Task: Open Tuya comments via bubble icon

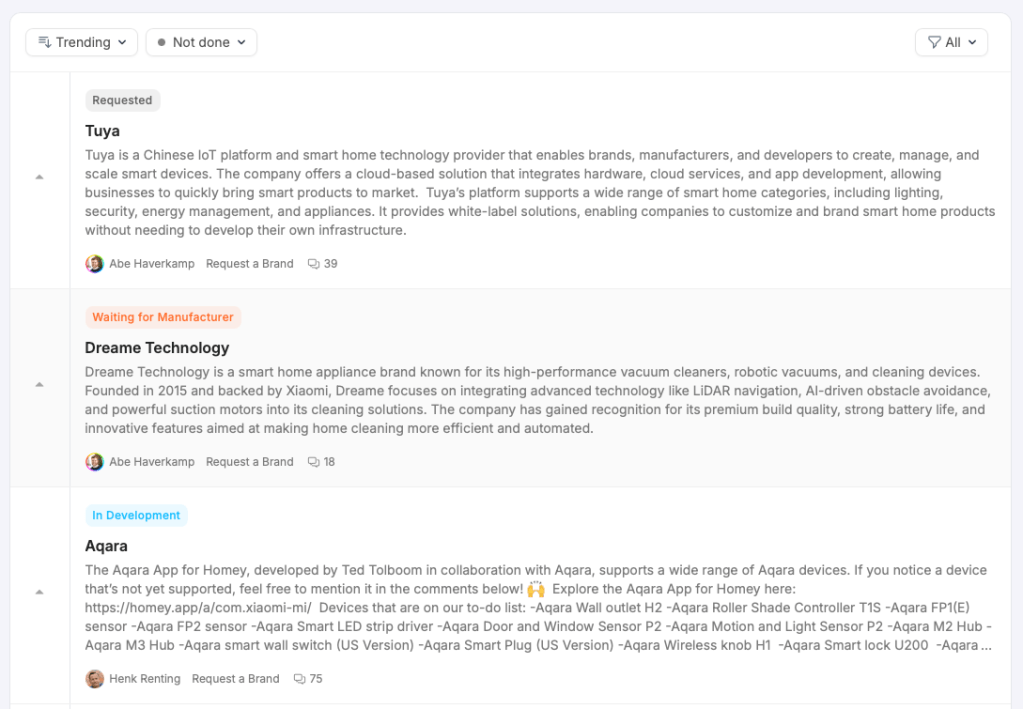Action: click(x=314, y=264)
